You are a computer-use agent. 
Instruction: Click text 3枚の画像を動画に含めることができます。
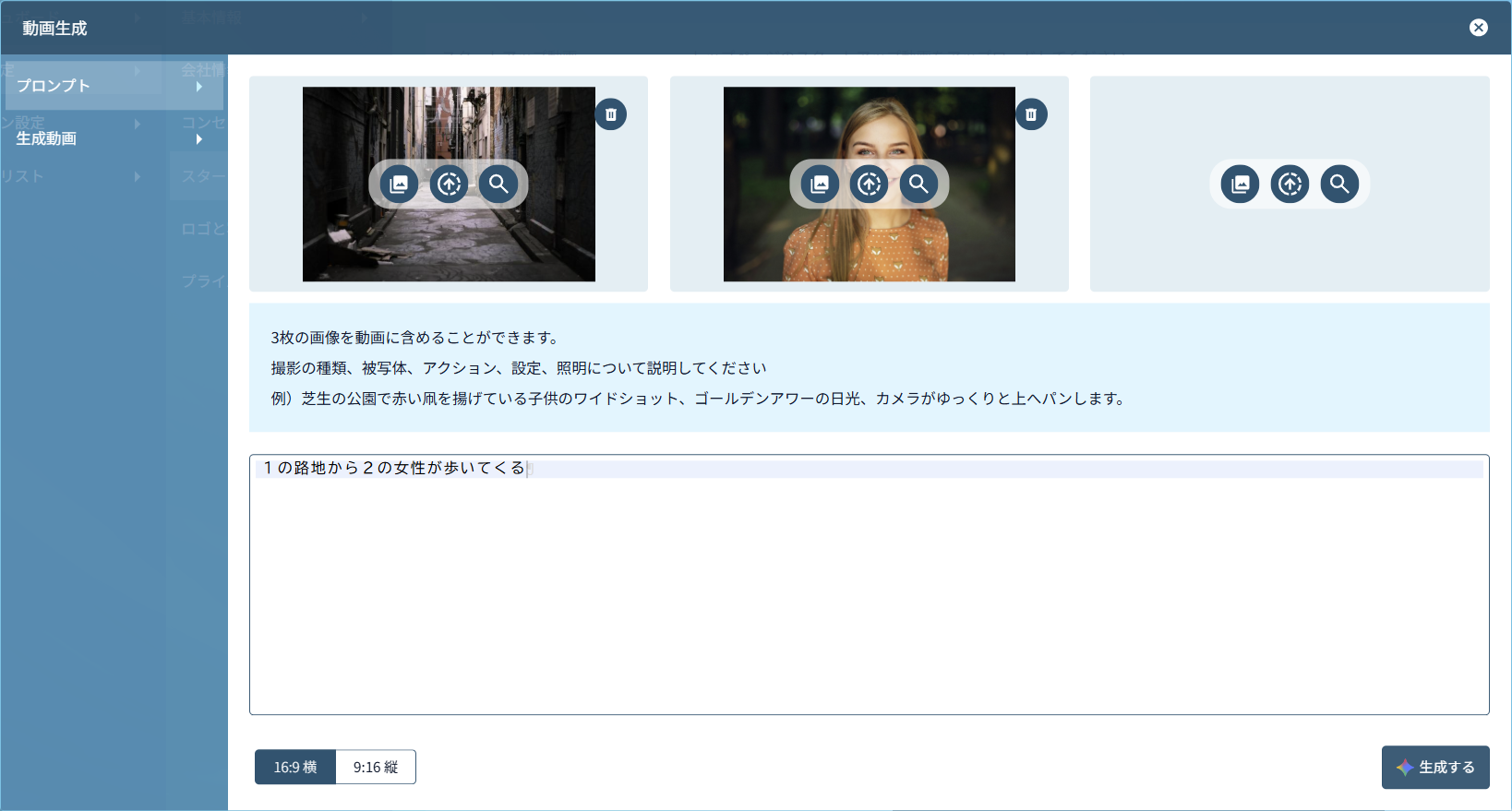(415, 338)
